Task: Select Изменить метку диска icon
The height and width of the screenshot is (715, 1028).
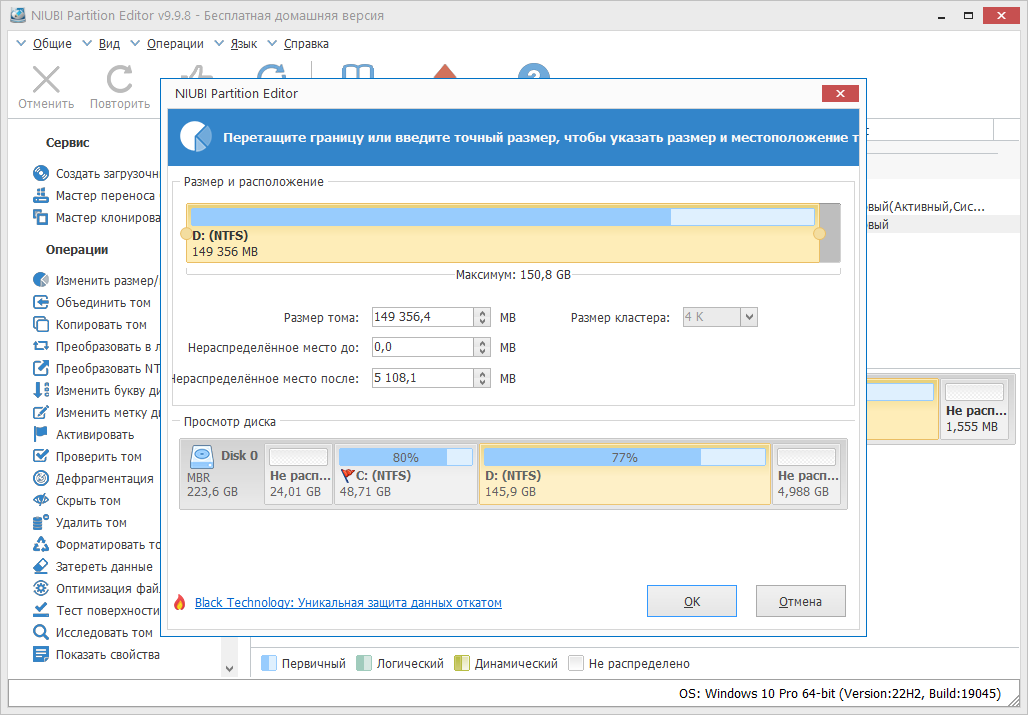Action: coord(41,412)
